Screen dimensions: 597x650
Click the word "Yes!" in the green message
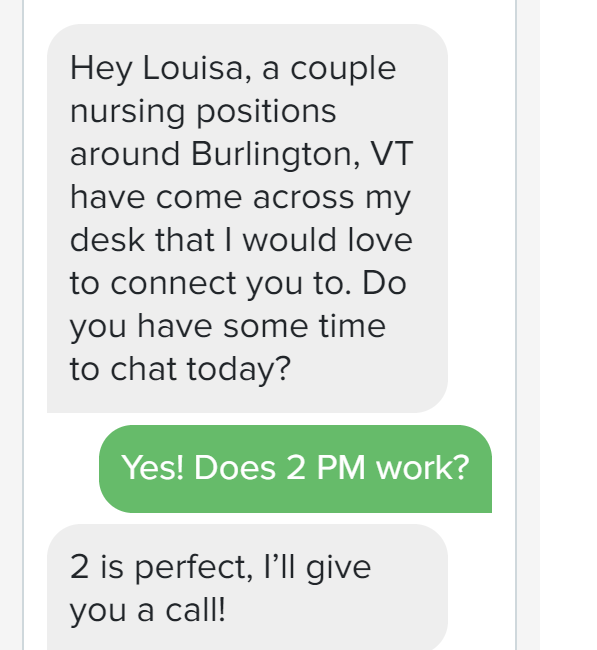153,468
